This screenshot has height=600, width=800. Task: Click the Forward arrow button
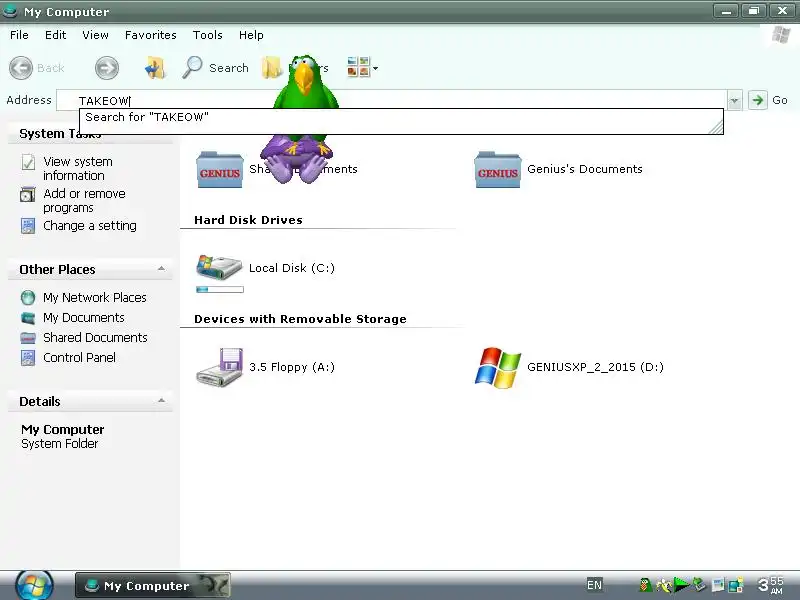[x=107, y=68]
